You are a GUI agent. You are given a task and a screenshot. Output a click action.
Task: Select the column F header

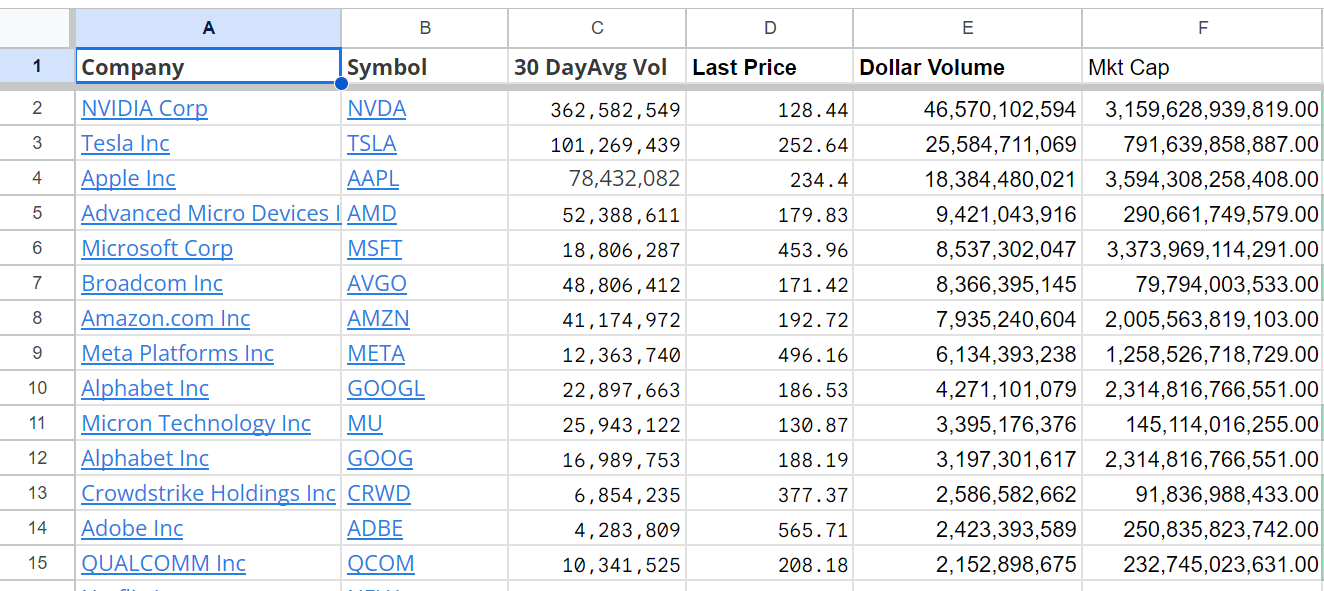click(x=1202, y=28)
